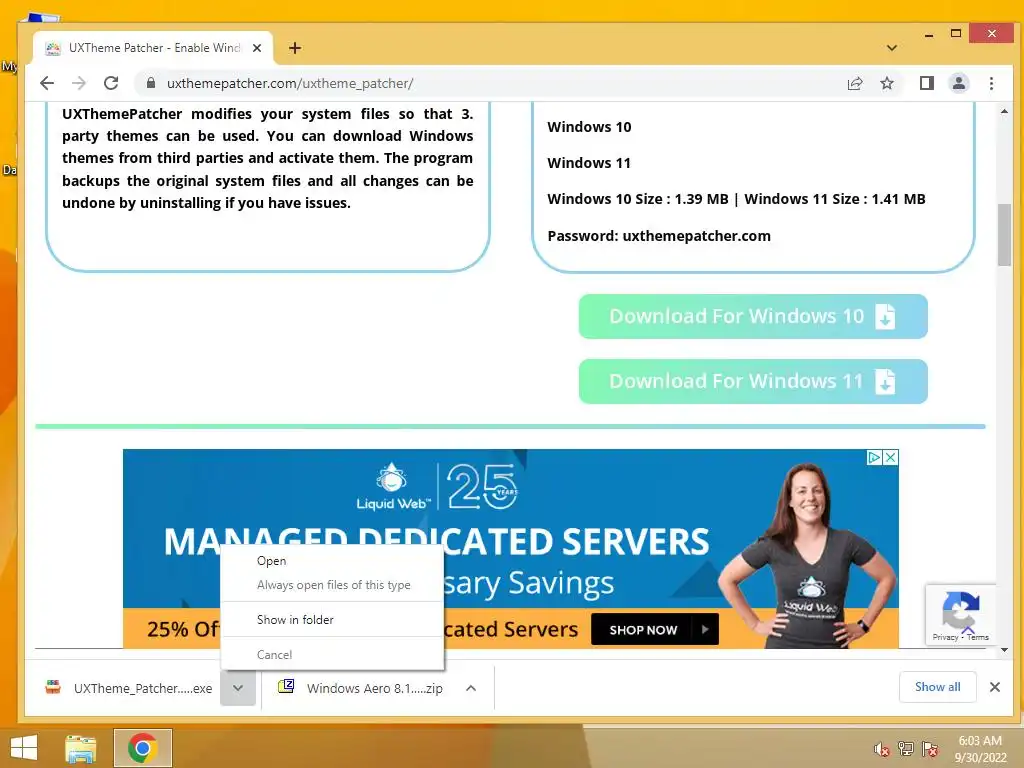
Task: Choose Show in folder
Action: point(332,619)
